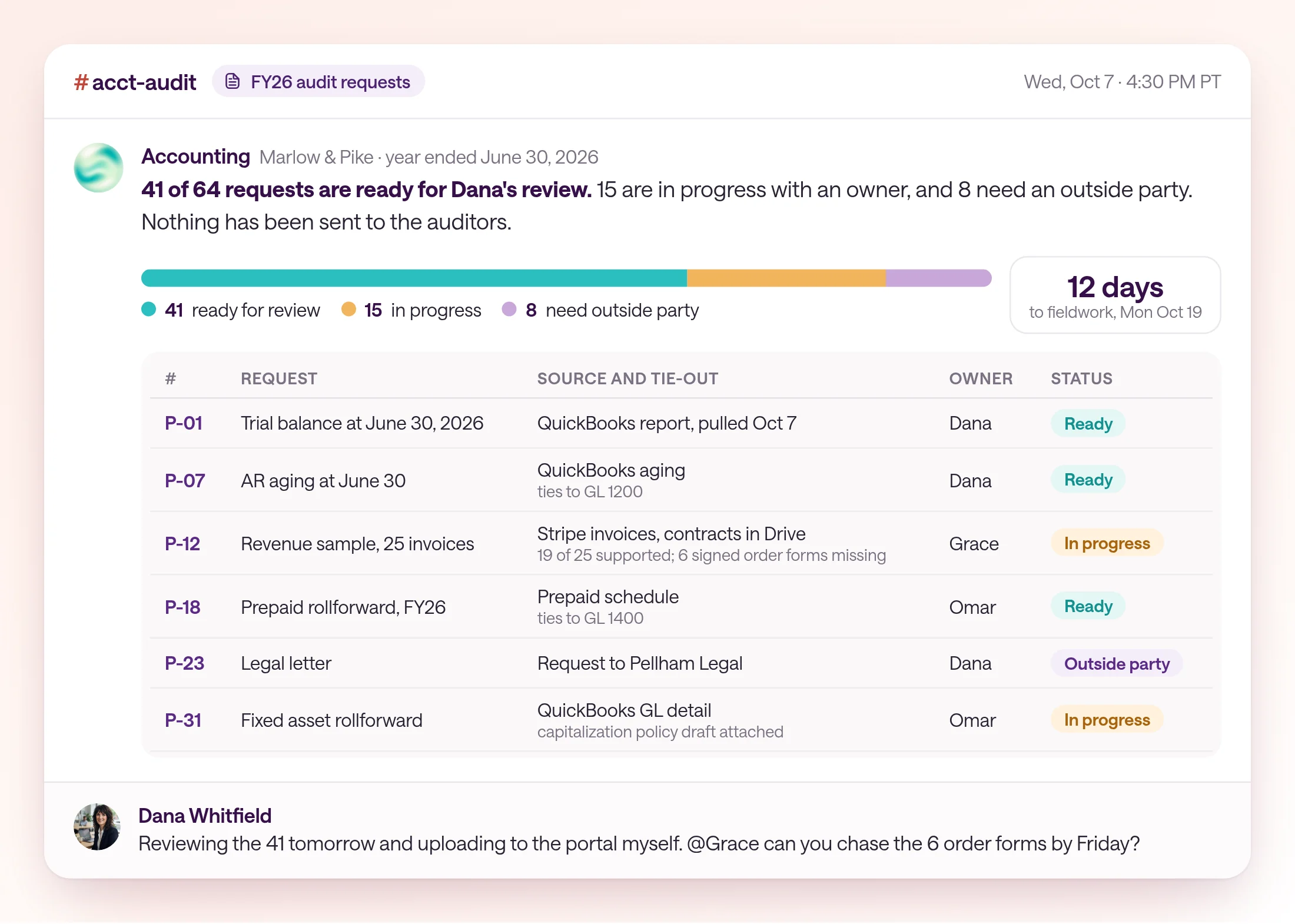
Task: Click the Outside party badge on Legal letter
Action: (x=1117, y=663)
